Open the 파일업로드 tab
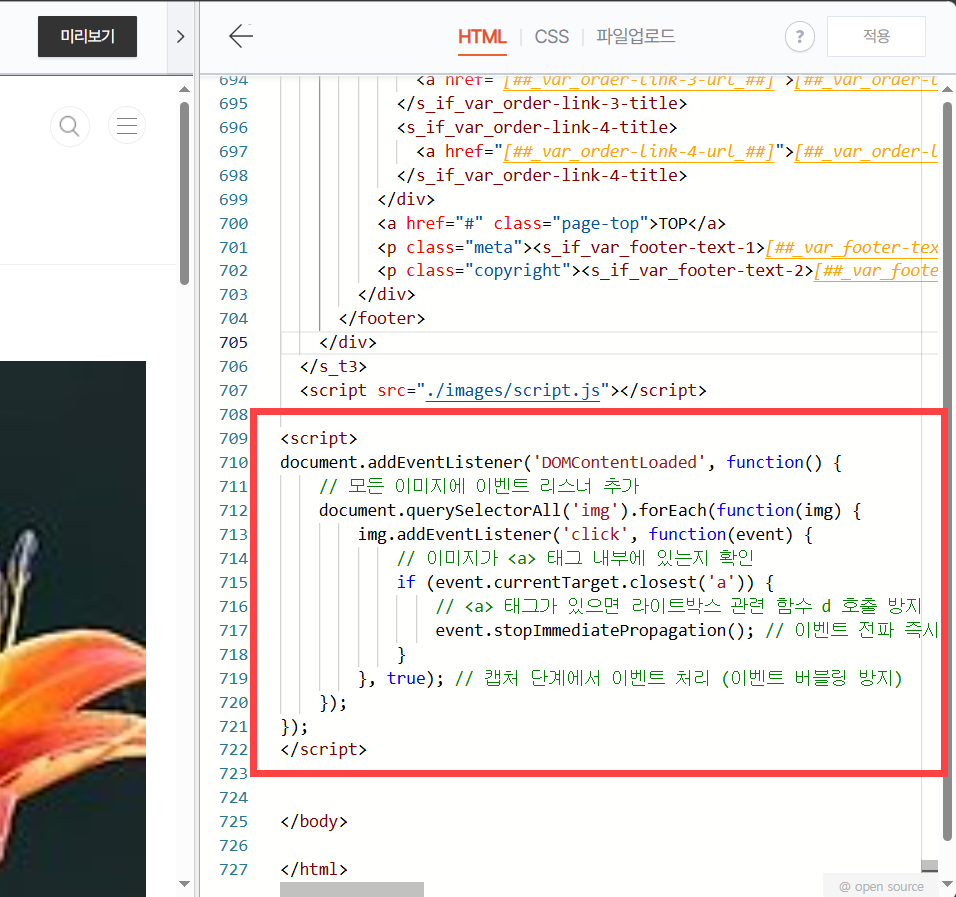The width and height of the screenshot is (956, 897). coord(635,37)
